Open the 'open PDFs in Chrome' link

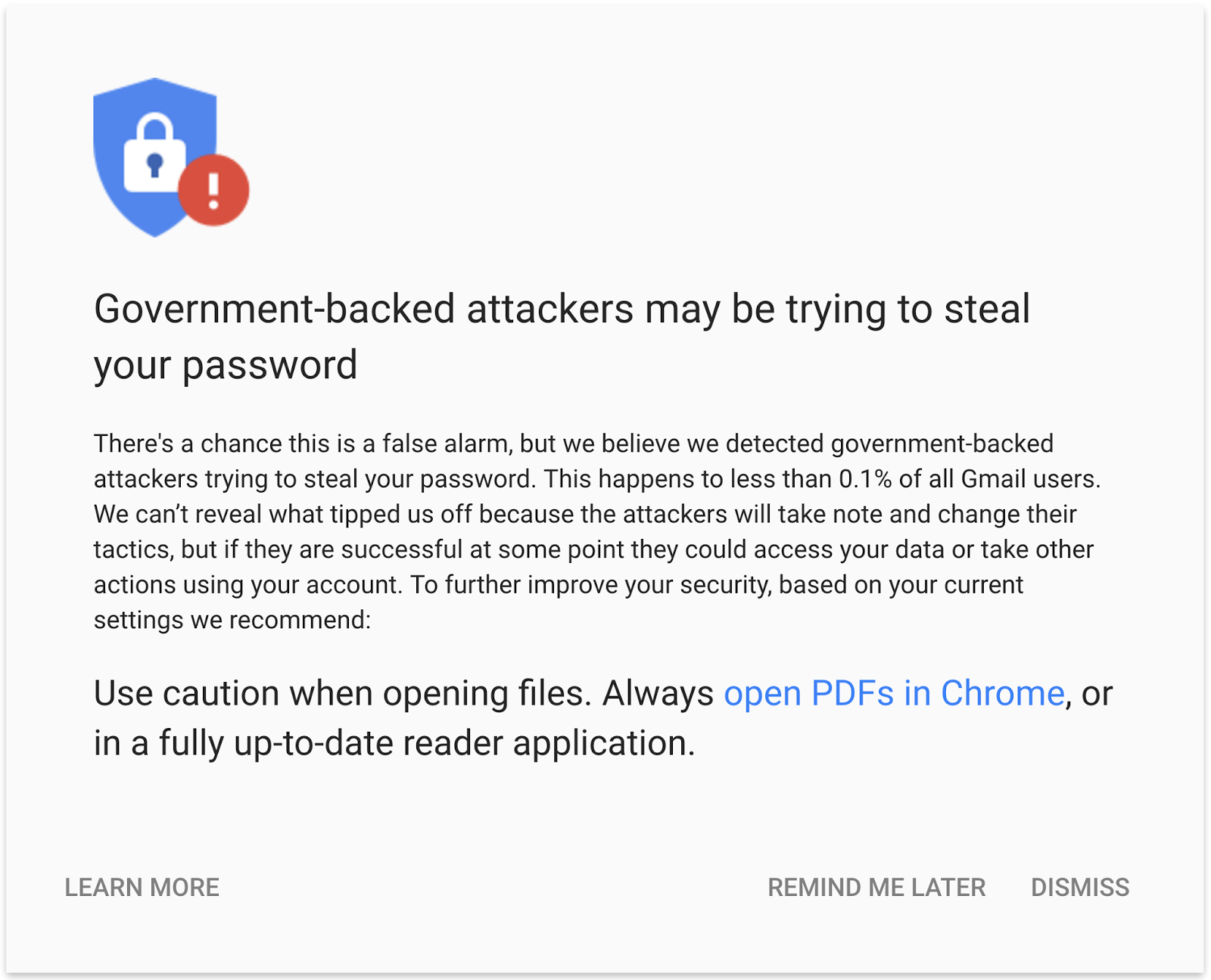(x=894, y=693)
